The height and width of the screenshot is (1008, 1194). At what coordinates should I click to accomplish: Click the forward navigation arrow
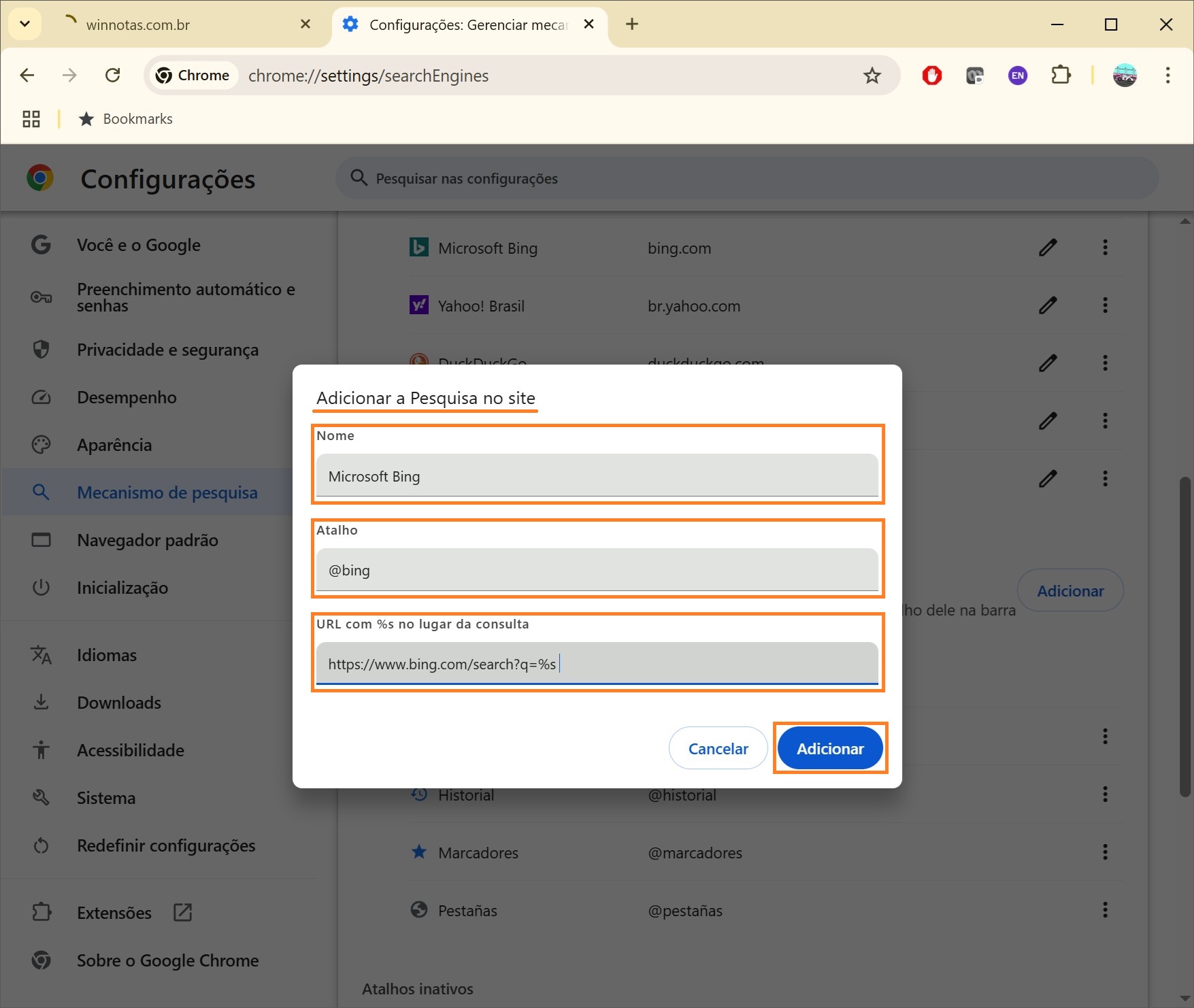[x=69, y=75]
